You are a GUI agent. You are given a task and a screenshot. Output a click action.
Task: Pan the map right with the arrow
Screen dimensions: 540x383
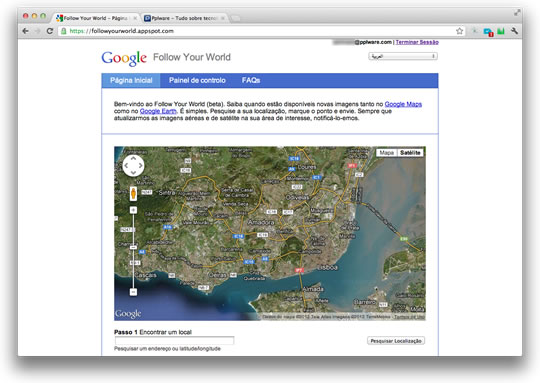point(140,166)
